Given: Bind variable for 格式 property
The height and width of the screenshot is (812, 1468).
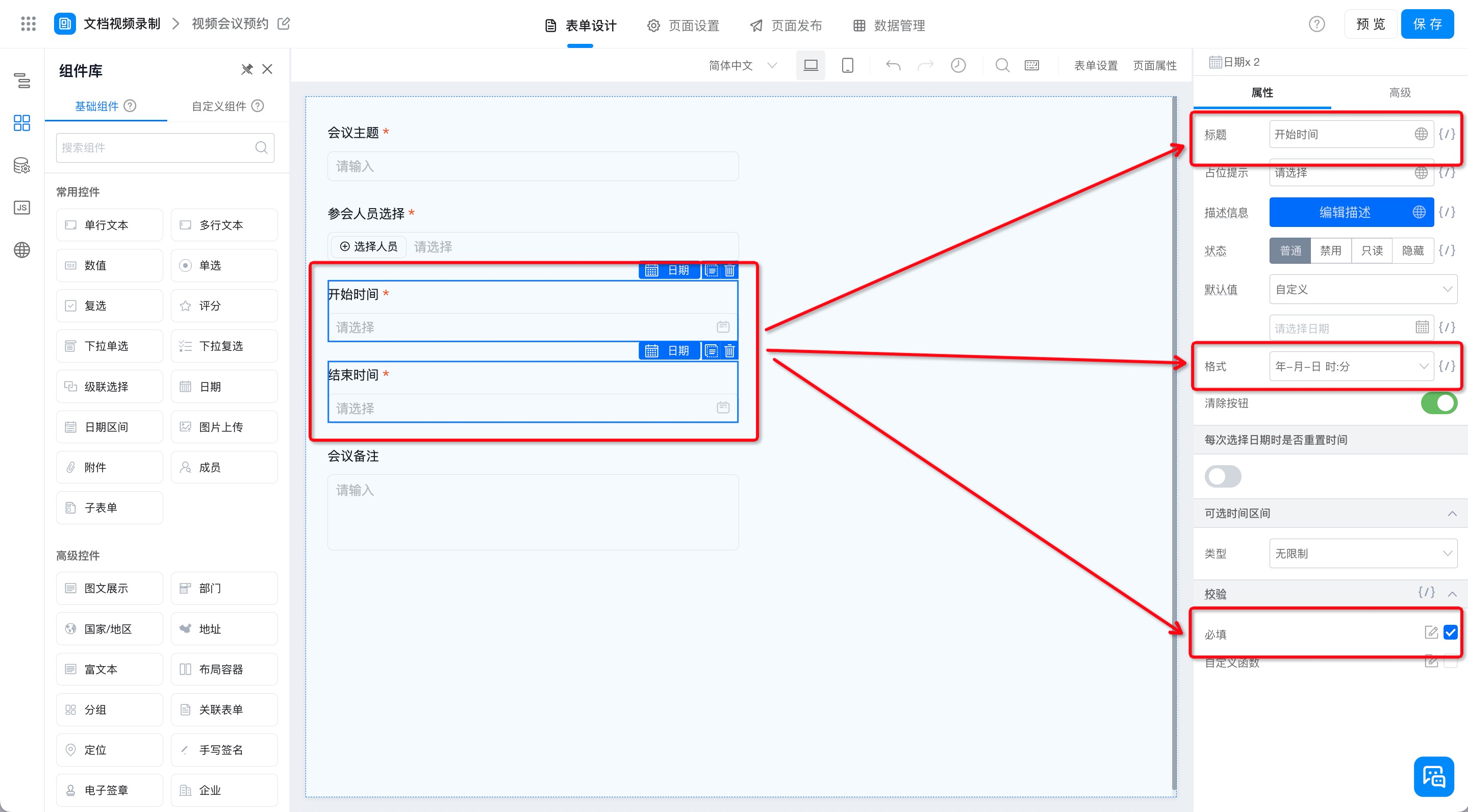Looking at the screenshot, I should pos(1447,366).
